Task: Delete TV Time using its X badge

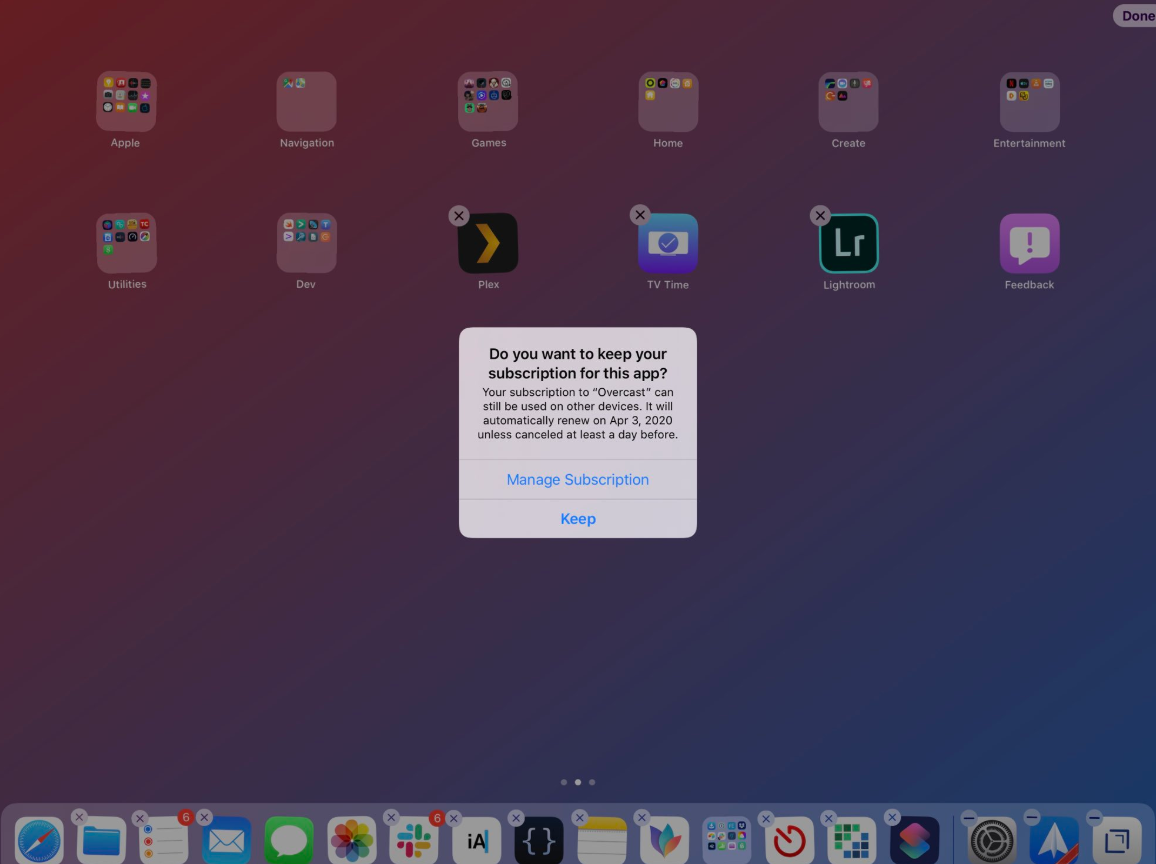Action: tap(640, 215)
